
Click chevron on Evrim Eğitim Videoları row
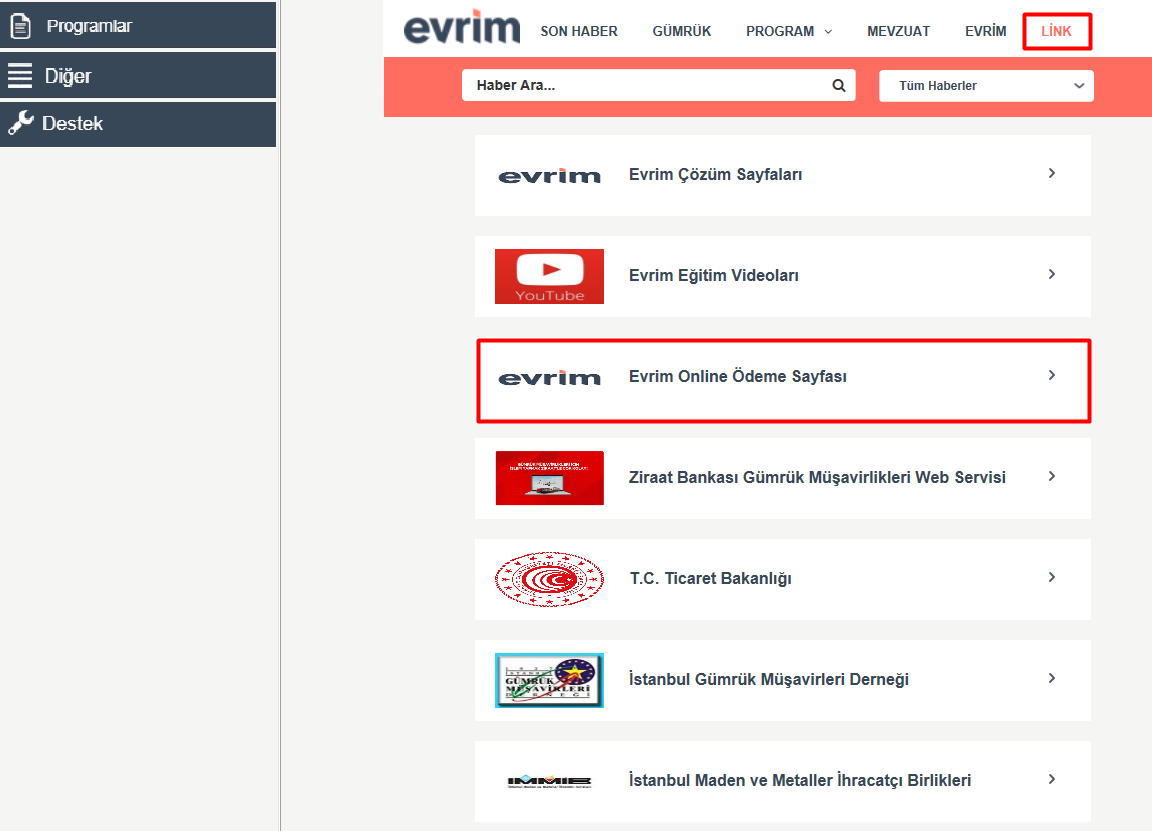tap(1052, 274)
